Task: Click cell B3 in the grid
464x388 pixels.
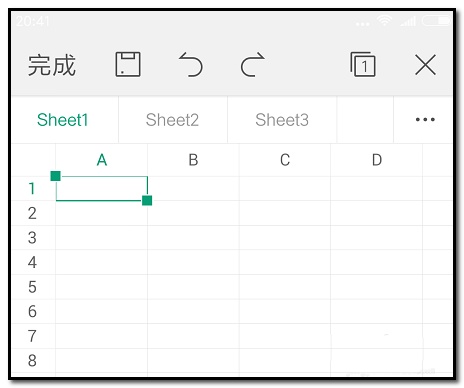Action: [193, 238]
